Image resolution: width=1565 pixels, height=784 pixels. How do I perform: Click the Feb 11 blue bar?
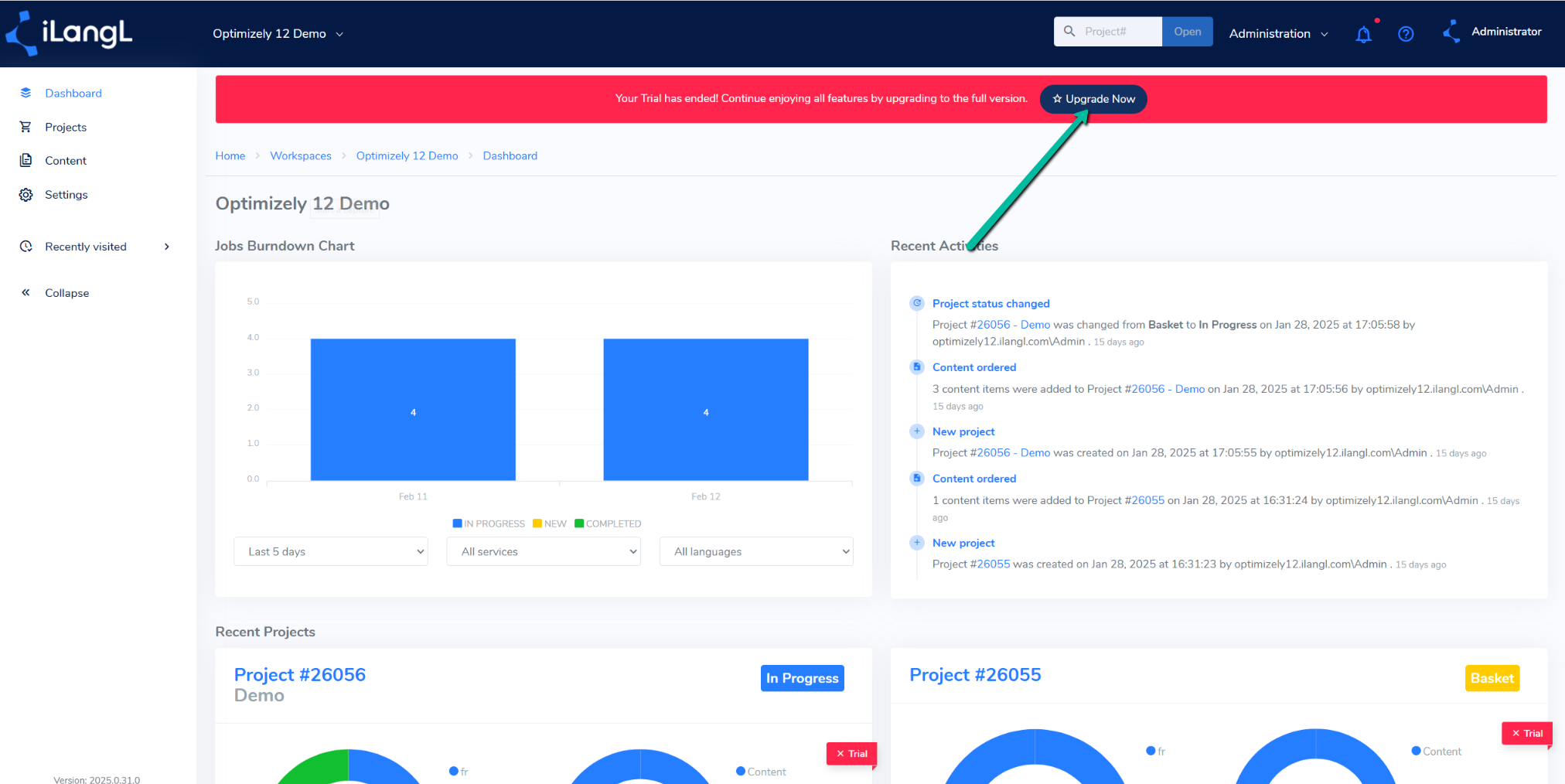click(x=413, y=409)
